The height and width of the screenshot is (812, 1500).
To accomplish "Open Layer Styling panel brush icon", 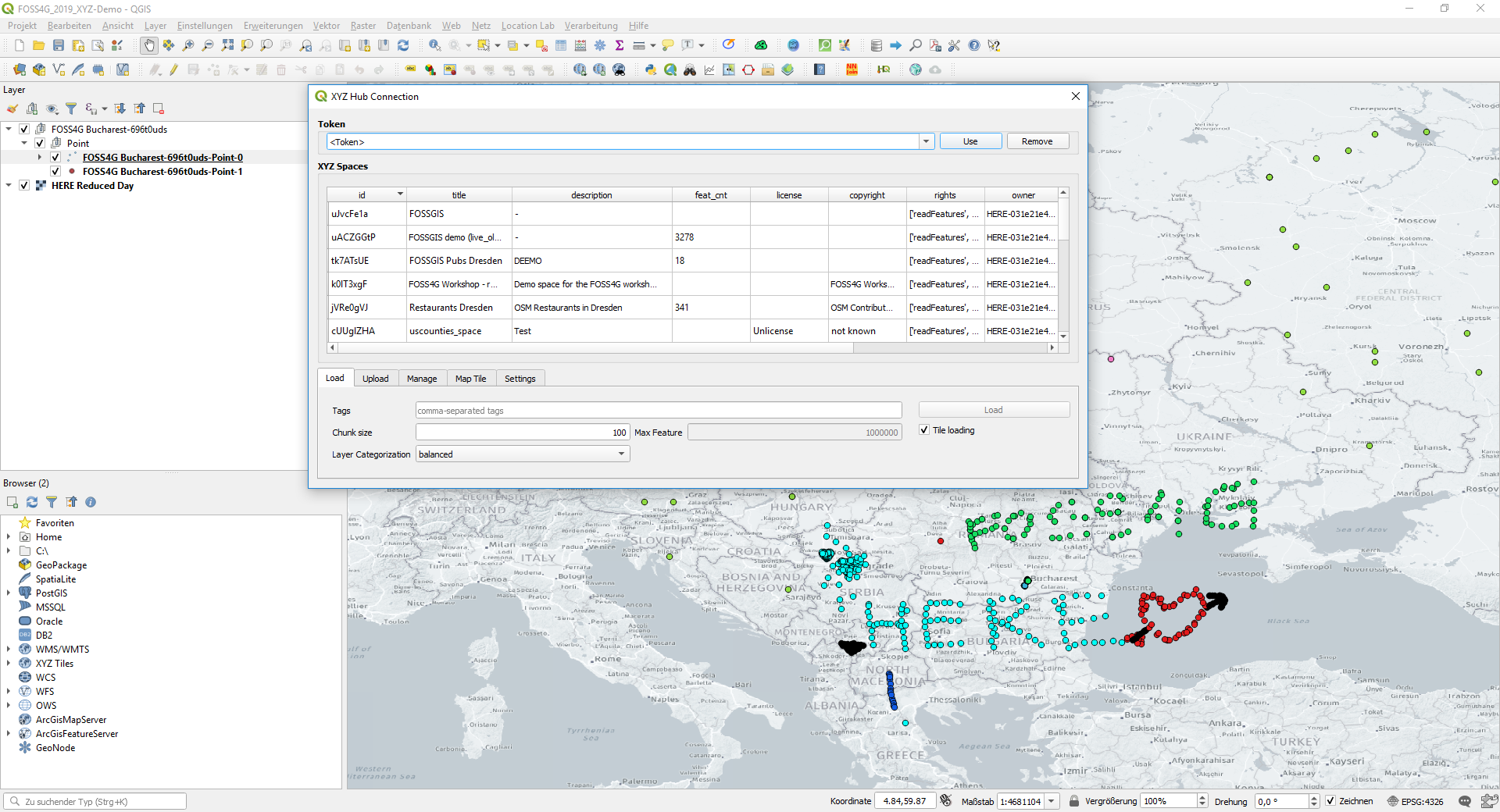I will tap(12, 109).
